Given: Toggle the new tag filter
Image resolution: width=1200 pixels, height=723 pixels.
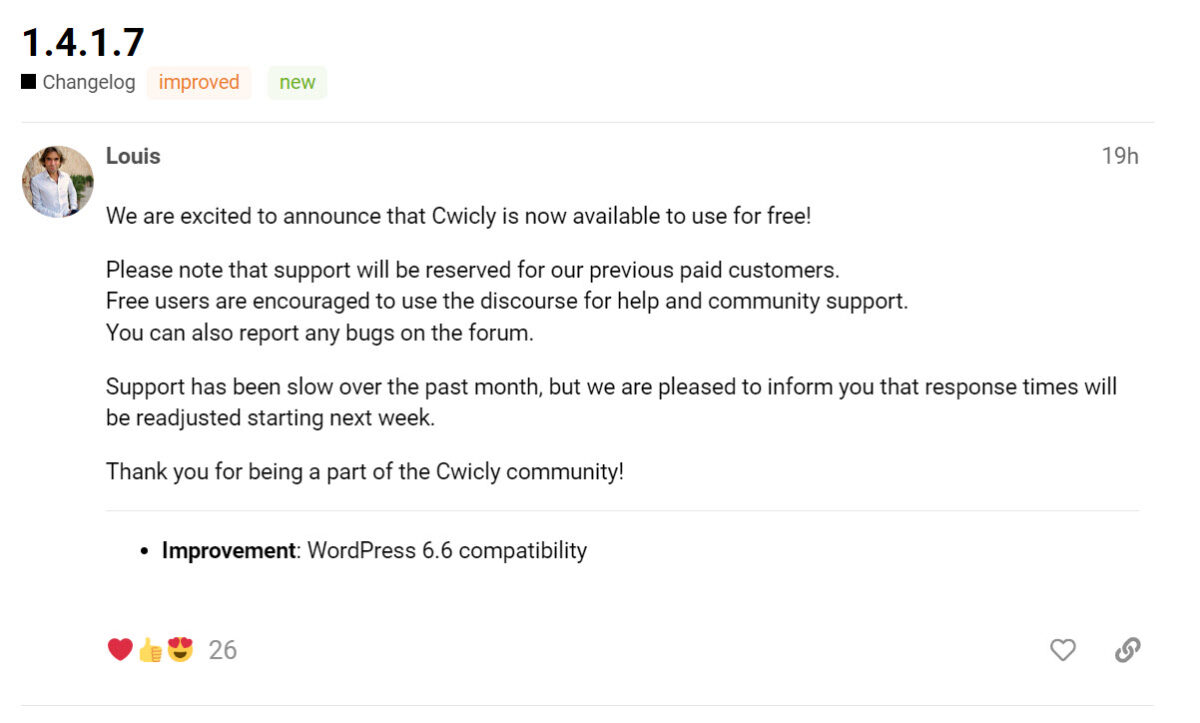Looking at the screenshot, I should (296, 83).
